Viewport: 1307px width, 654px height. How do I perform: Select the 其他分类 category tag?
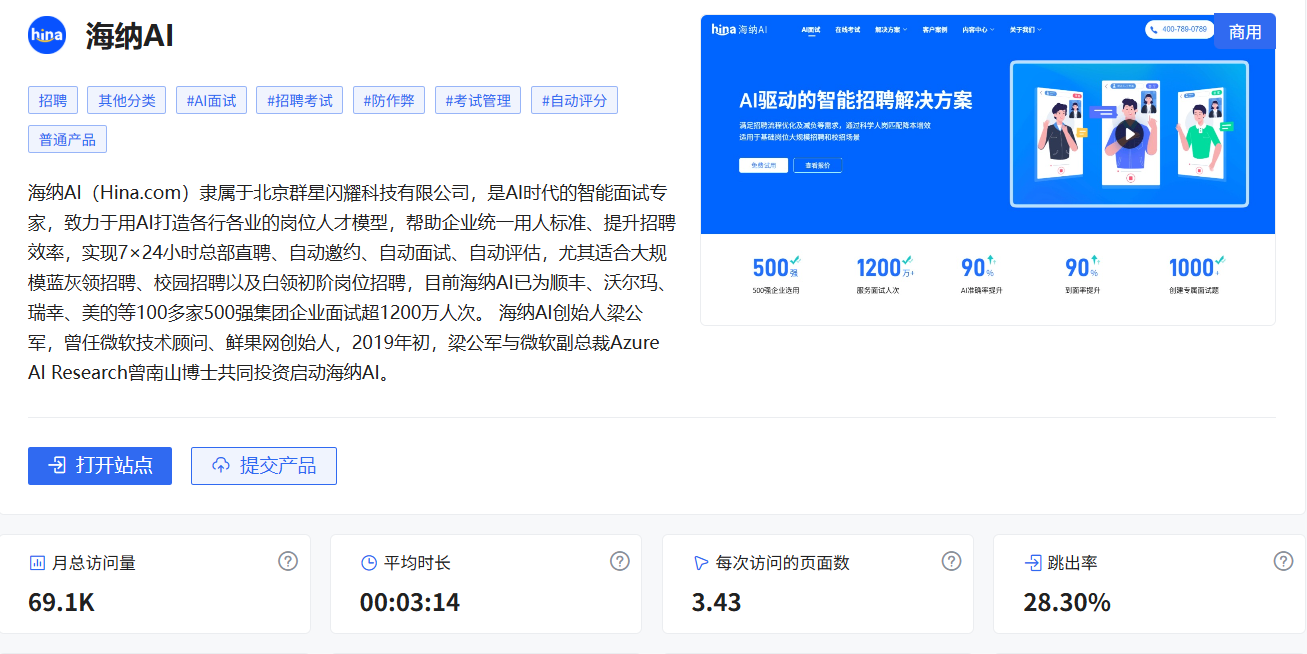(x=127, y=100)
